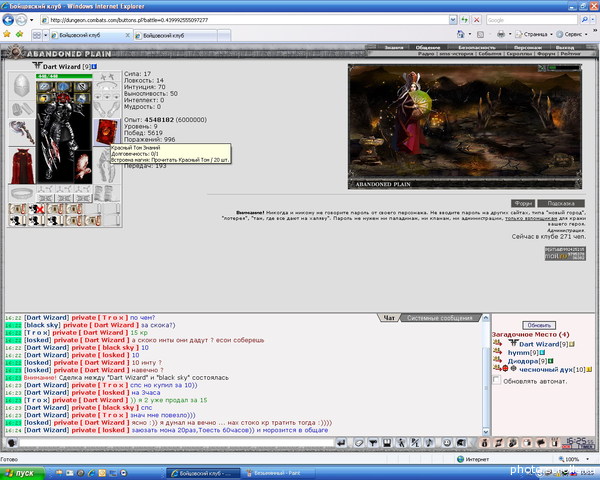The height and width of the screenshot is (480, 600).
Task: Click the hymm player name in list
Action: 518,353
